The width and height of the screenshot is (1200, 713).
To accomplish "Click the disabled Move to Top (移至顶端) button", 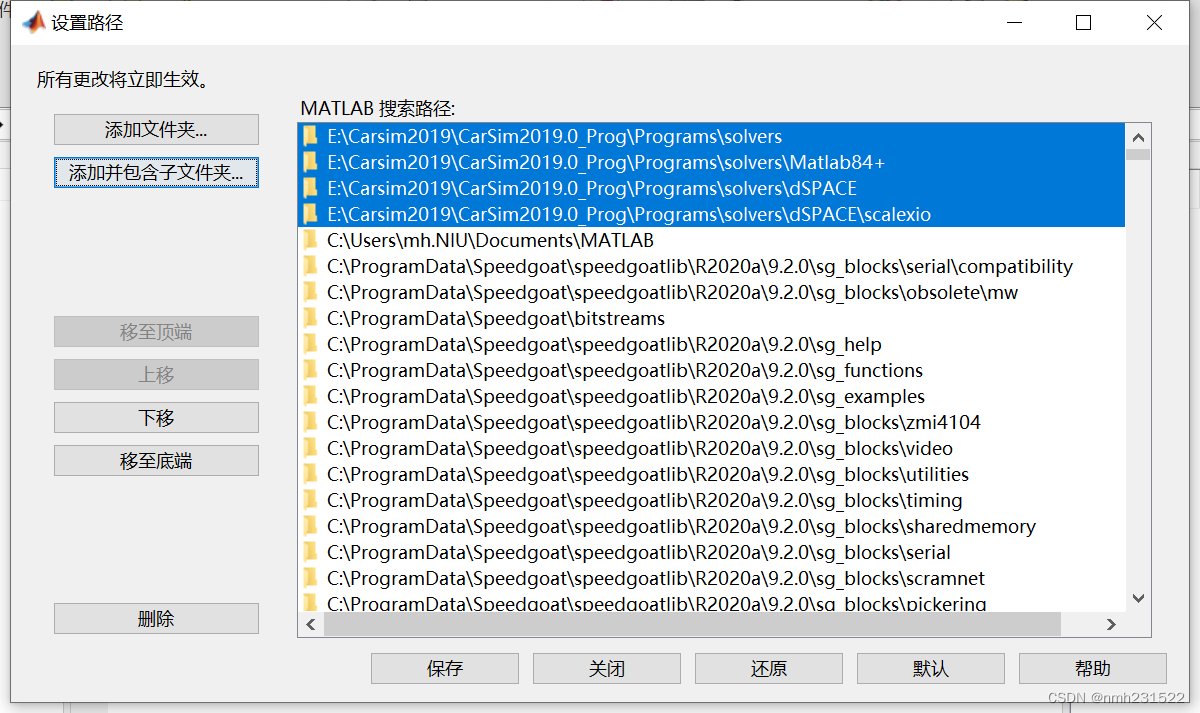I will tap(156, 332).
